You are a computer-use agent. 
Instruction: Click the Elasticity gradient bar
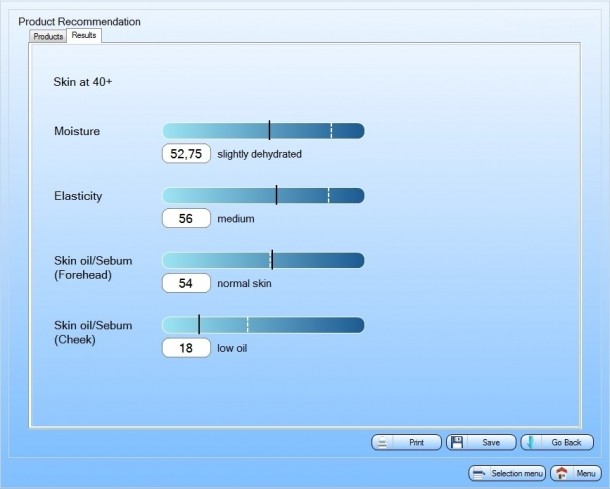coord(263,196)
